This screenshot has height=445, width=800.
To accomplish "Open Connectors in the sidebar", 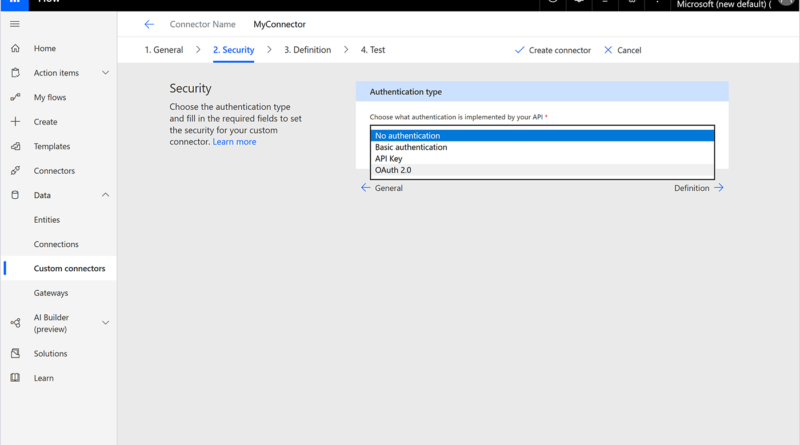I will click(54, 171).
